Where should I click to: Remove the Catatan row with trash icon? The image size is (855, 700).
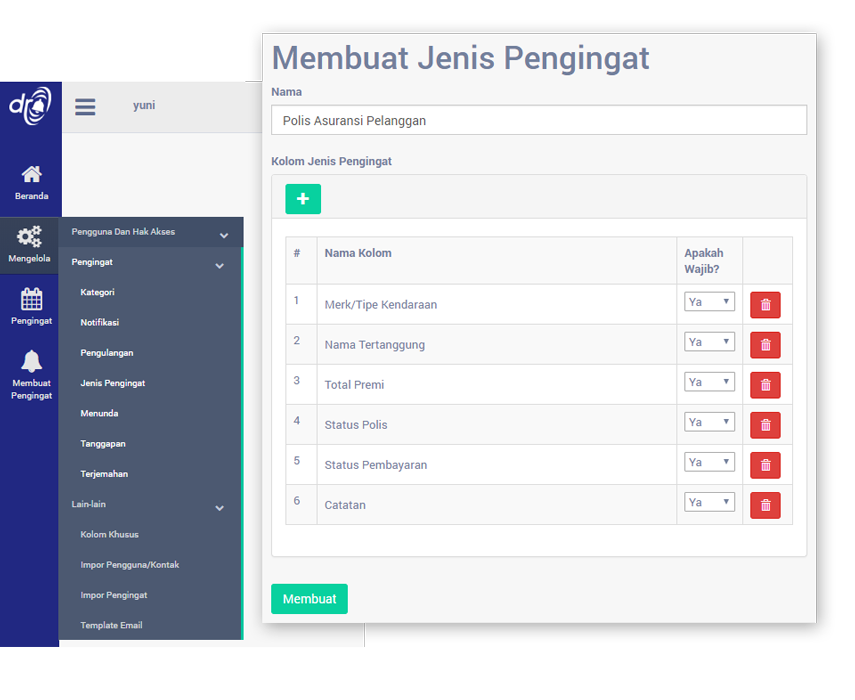tap(765, 505)
